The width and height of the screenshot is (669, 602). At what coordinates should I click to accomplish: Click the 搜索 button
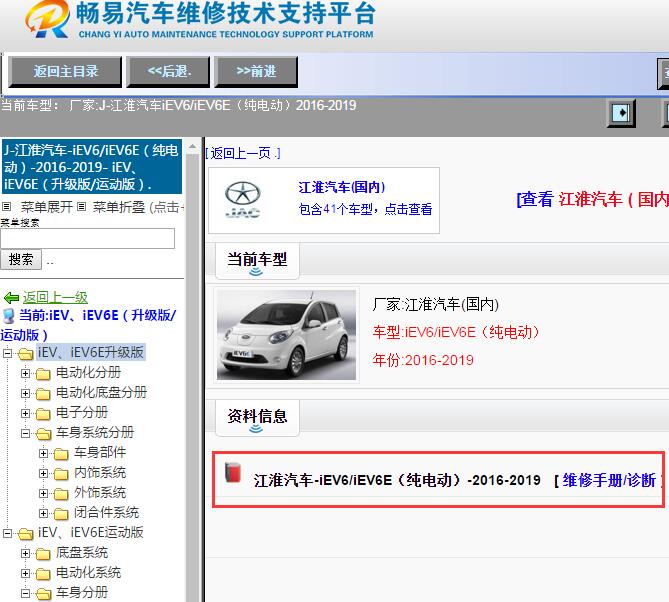(21, 259)
